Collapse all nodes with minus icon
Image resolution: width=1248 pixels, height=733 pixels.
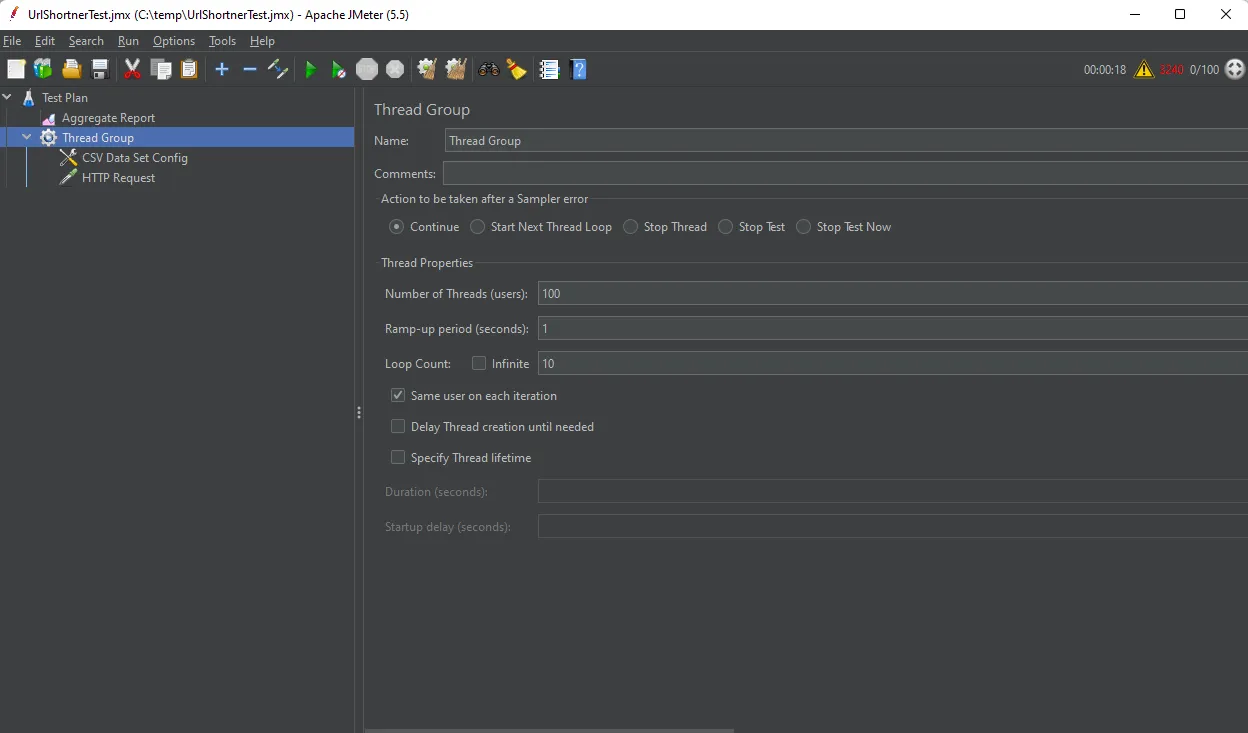click(250, 69)
